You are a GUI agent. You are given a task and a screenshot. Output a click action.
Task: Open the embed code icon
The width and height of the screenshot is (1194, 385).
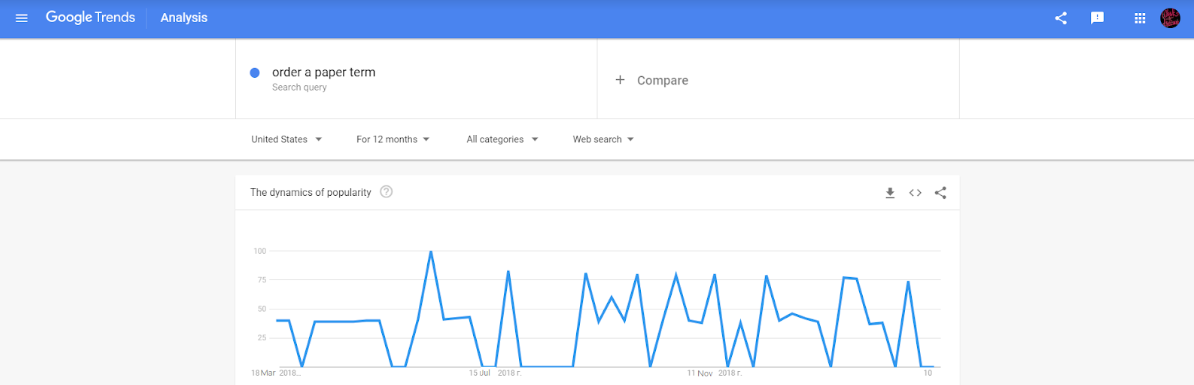[915, 193]
